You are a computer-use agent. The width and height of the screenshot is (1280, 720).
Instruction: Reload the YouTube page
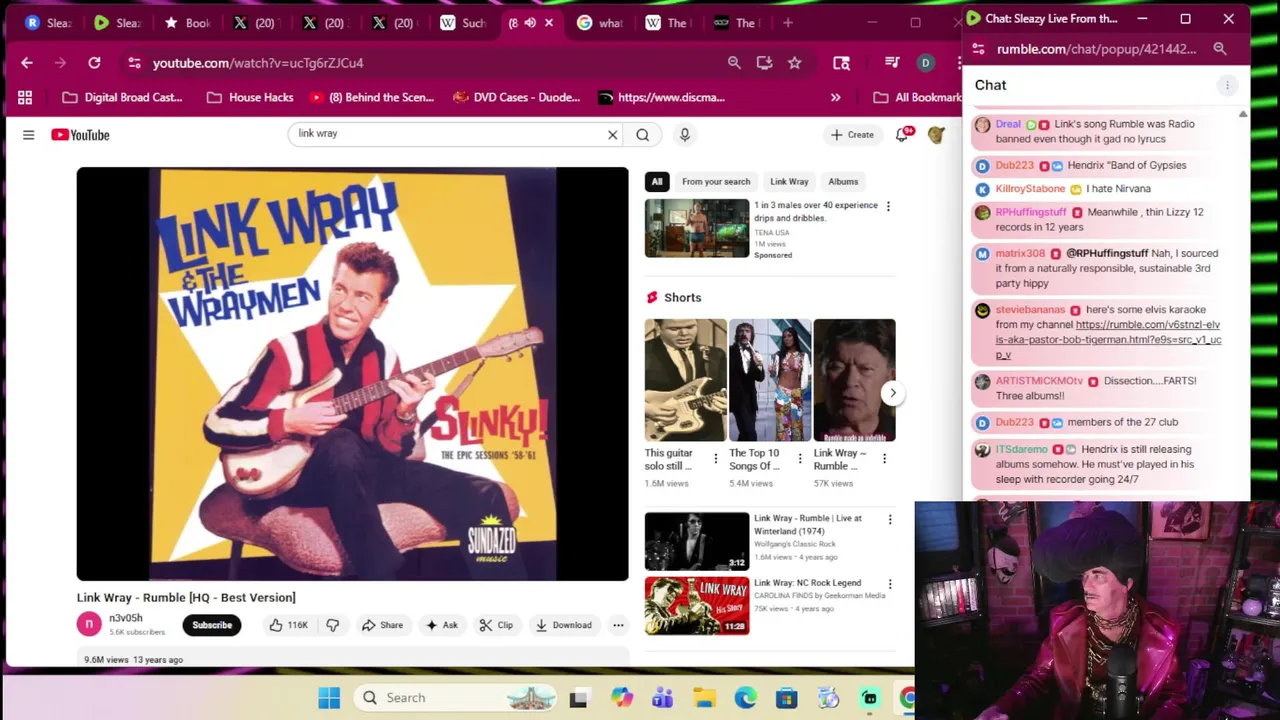point(94,63)
